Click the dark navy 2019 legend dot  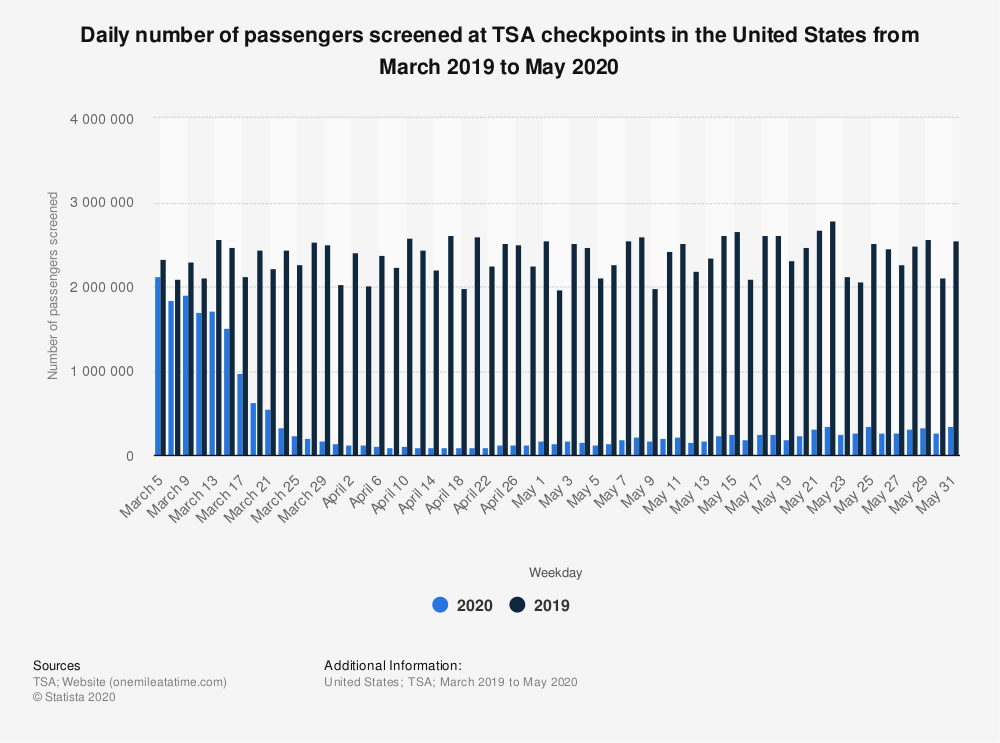518,605
